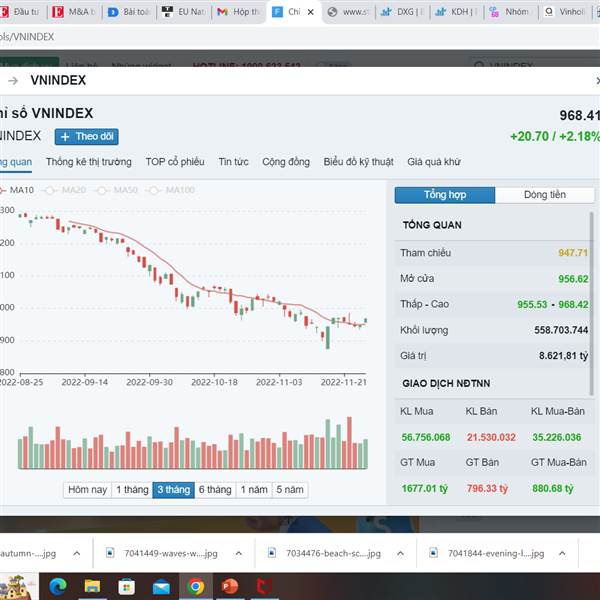Set chart range to 5 năm

pos(290,490)
